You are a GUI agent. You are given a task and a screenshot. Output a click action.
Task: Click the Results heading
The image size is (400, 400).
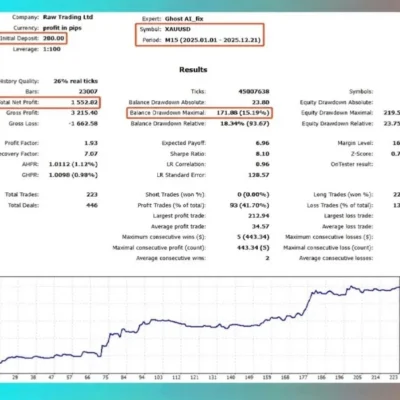tap(193, 70)
